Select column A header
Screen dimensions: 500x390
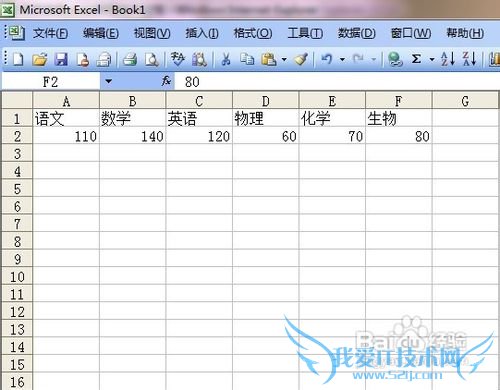click(x=66, y=101)
